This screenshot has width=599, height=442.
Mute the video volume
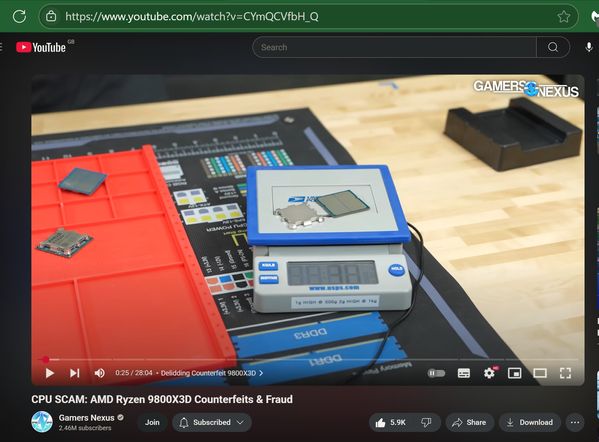[99, 373]
